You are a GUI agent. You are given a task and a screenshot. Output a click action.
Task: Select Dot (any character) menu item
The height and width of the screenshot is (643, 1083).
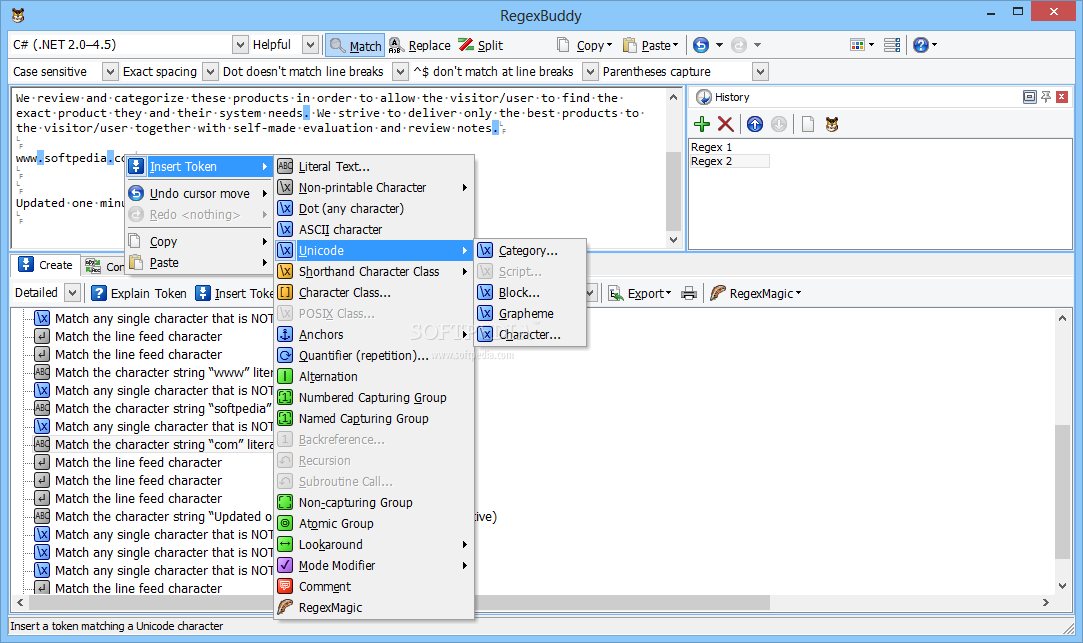pyautogui.click(x=374, y=209)
